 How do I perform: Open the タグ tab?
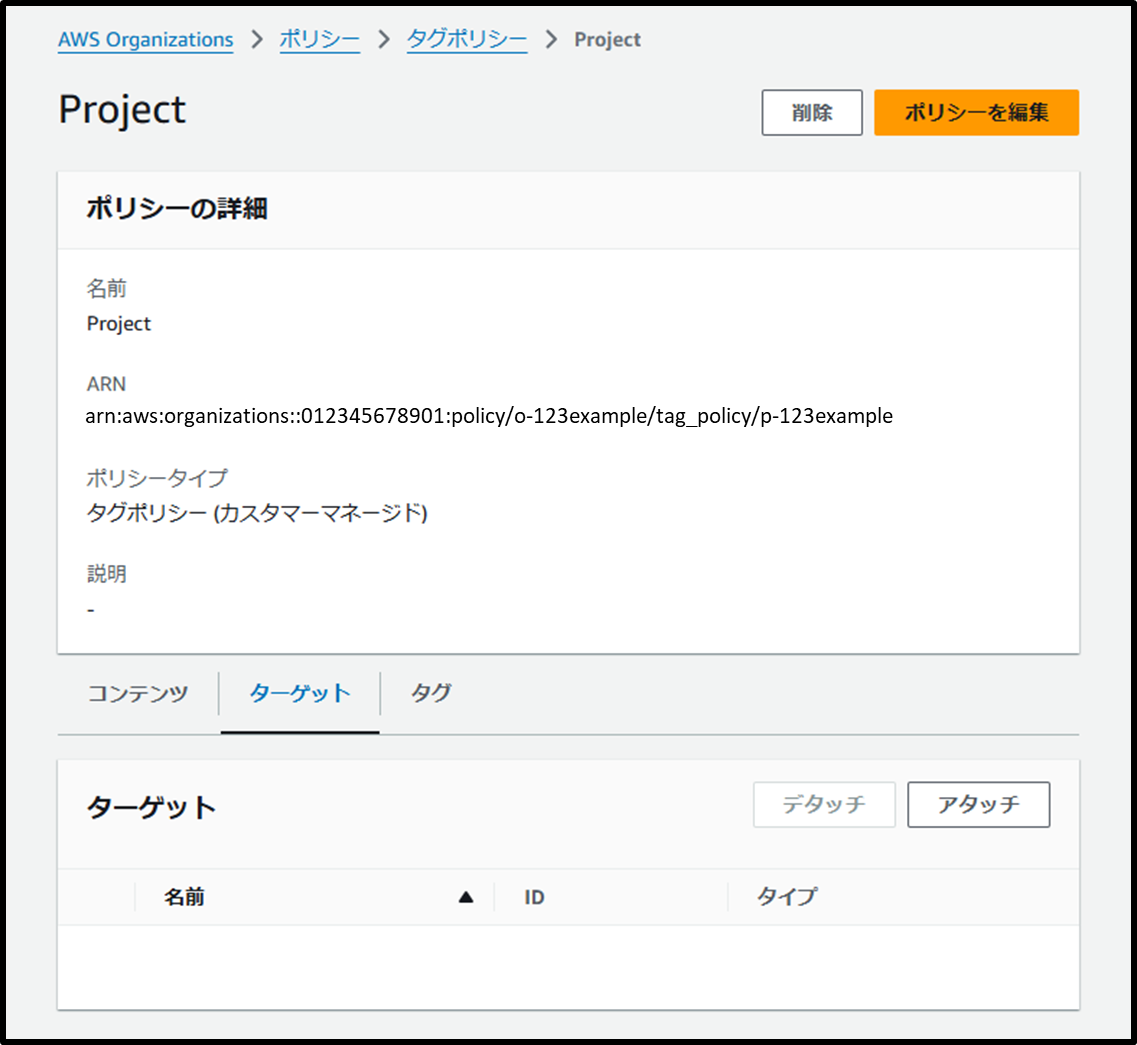tap(431, 693)
